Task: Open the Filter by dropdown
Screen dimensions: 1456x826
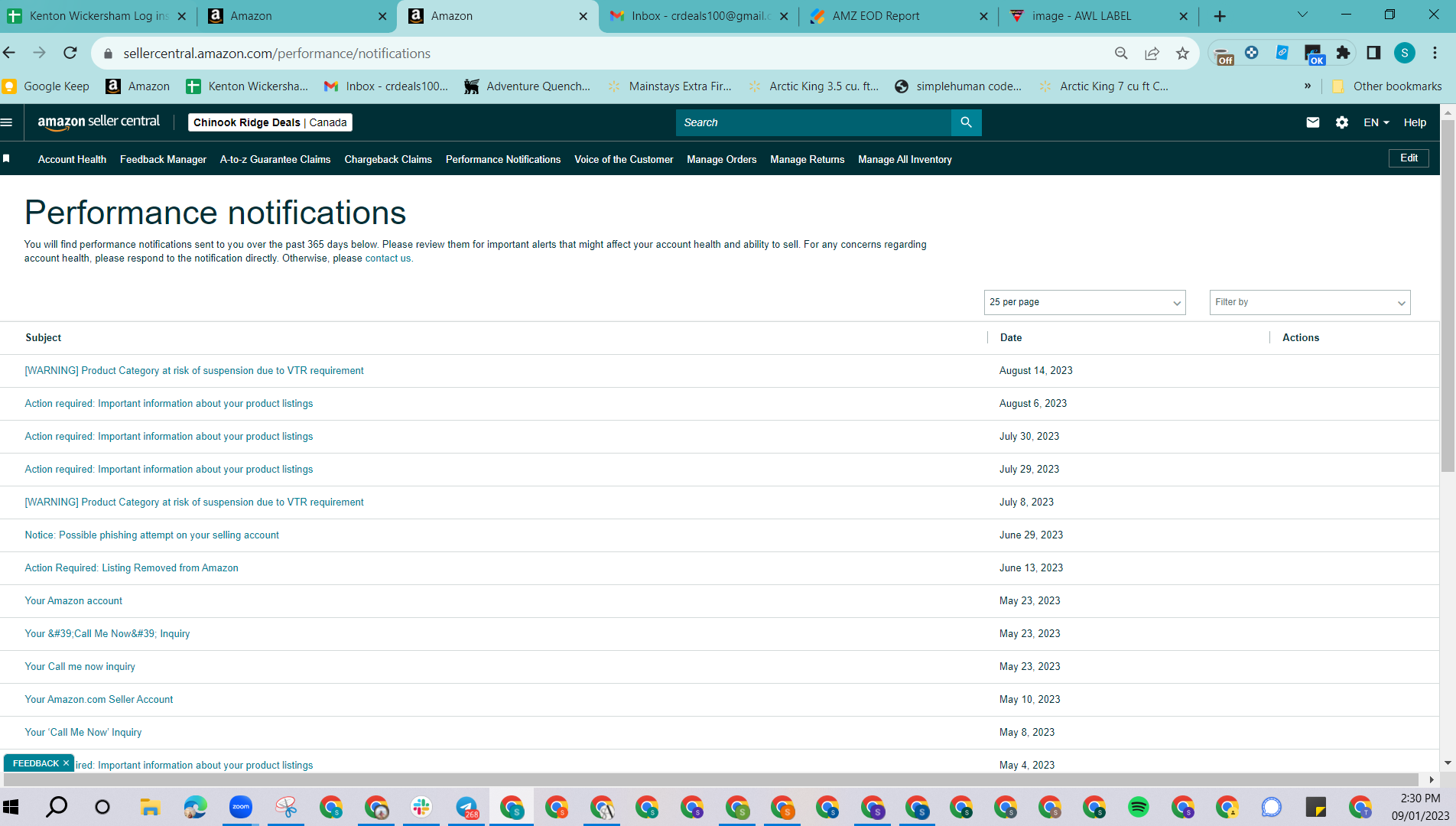Action: pos(1310,302)
